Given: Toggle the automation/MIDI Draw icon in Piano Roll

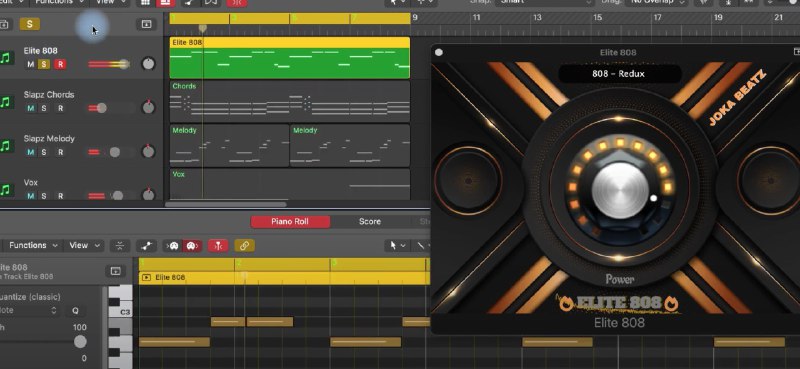Looking at the screenshot, I should pyautogui.click(x=146, y=246).
